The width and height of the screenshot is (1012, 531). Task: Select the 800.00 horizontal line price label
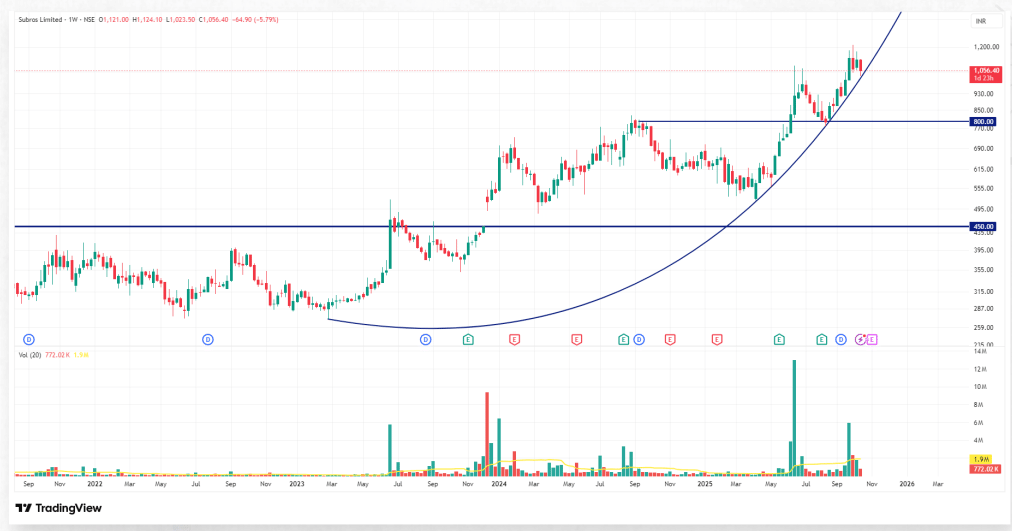pos(981,122)
